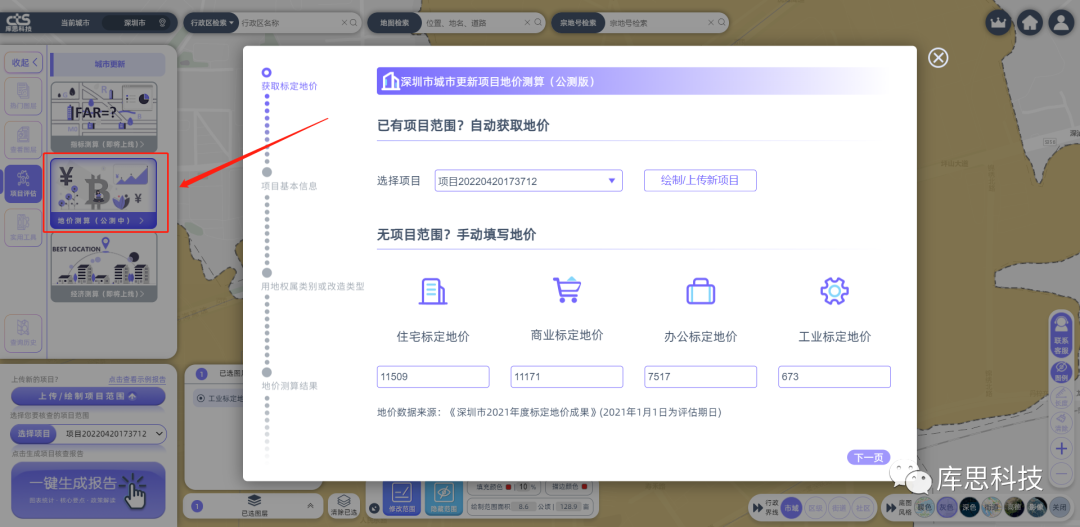Go to 地价测算结果 step
The height and width of the screenshot is (527, 1080).
(x=289, y=386)
